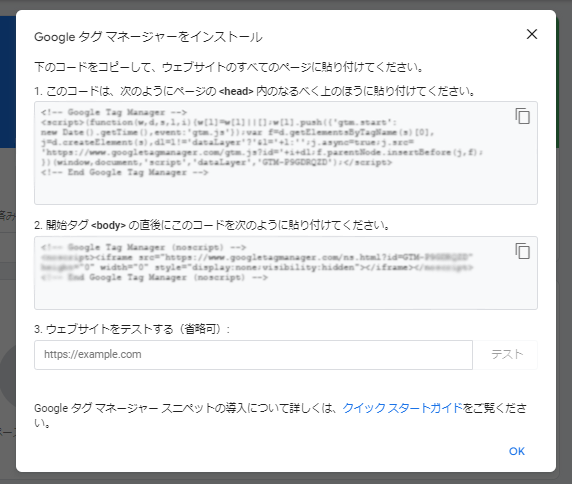
Task: Select the step 2 <body> instruction line
Action: 212,225
